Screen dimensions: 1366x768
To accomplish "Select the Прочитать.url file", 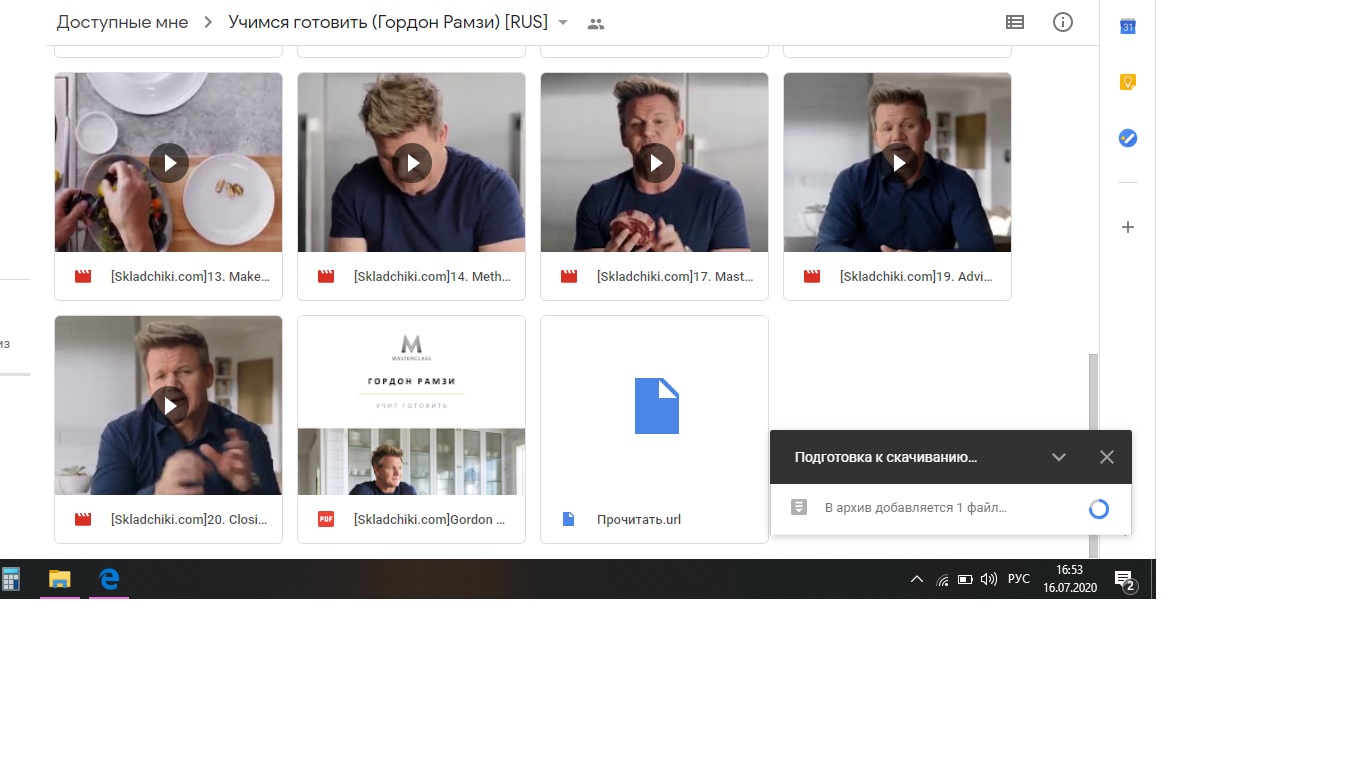I will coord(654,430).
